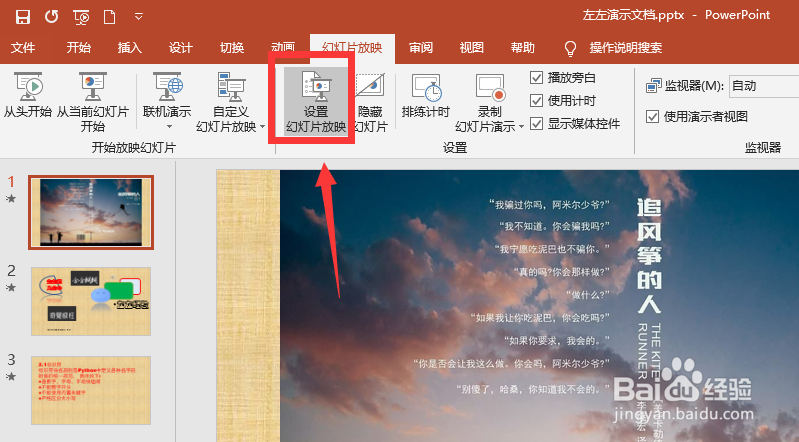The width and height of the screenshot is (799, 442).
Task: Start slideshow via 从头开始 button
Action: tap(28, 95)
